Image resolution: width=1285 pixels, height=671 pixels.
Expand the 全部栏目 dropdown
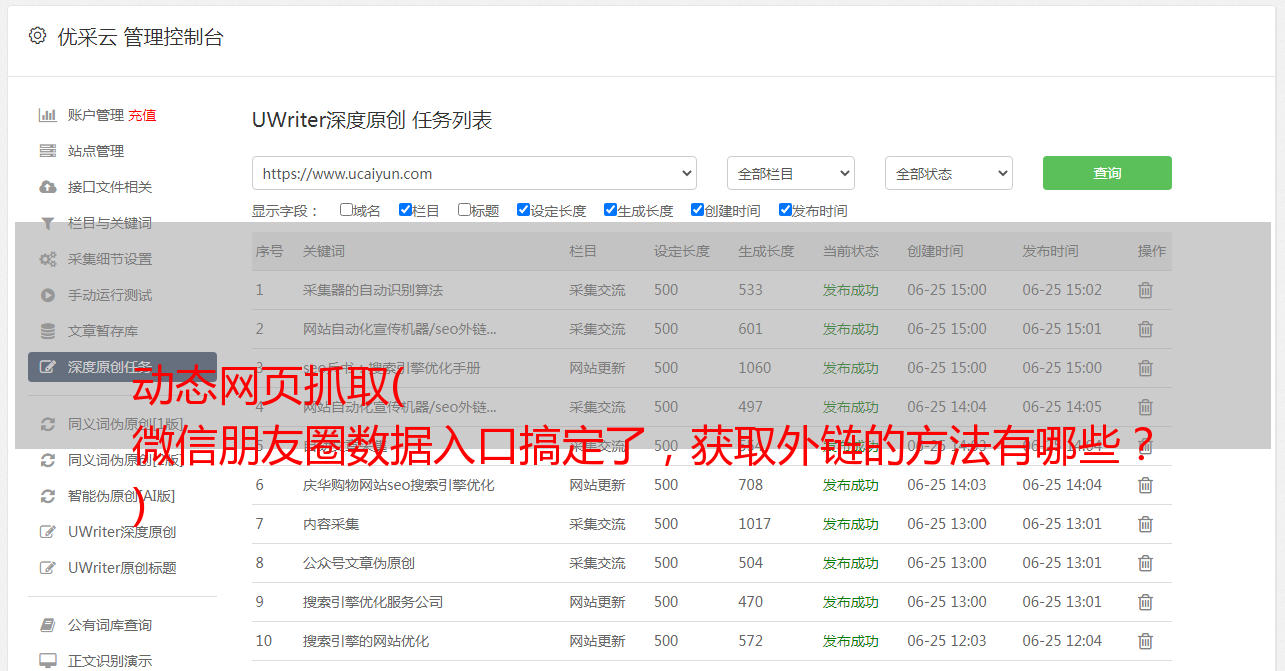point(790,173)
